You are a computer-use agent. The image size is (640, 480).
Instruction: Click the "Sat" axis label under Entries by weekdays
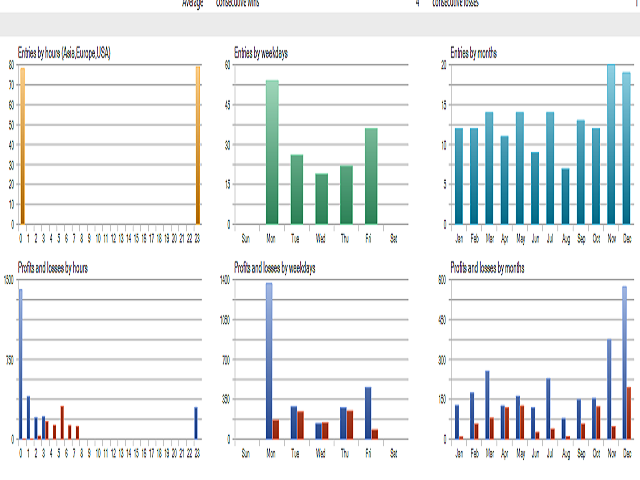pyautogui.click(x=393, y=239)
